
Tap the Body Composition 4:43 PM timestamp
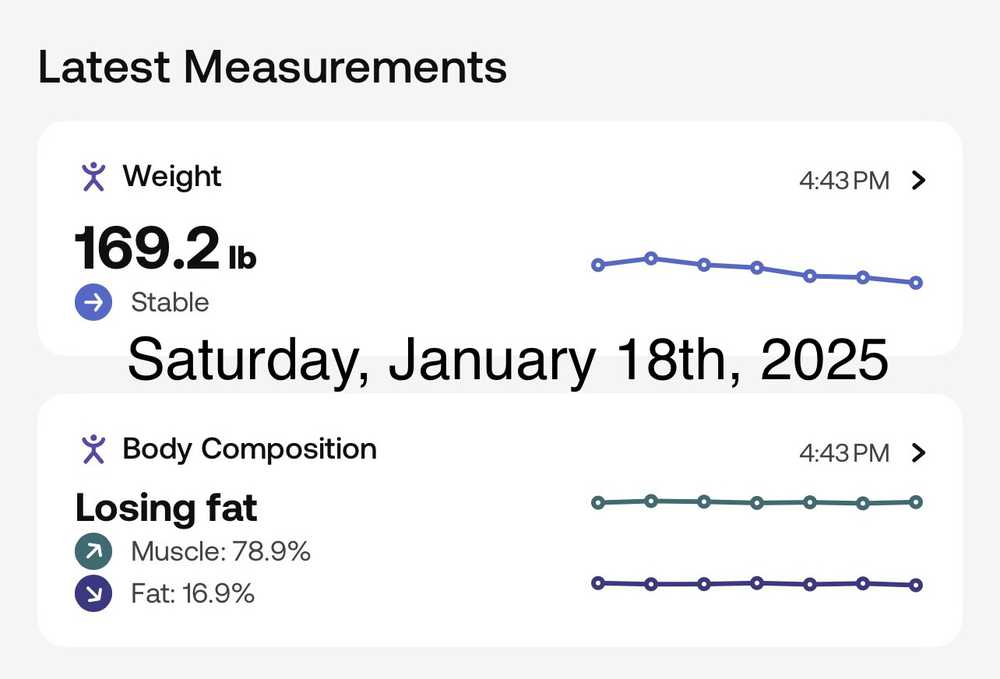tap(844, 453)
